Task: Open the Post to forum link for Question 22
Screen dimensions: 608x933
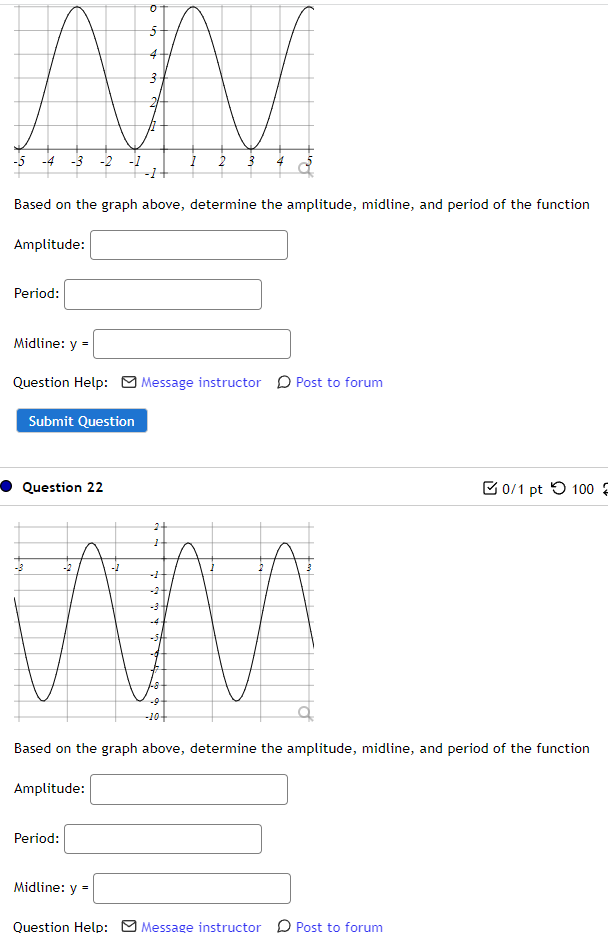Action: (x=339, y=927)
